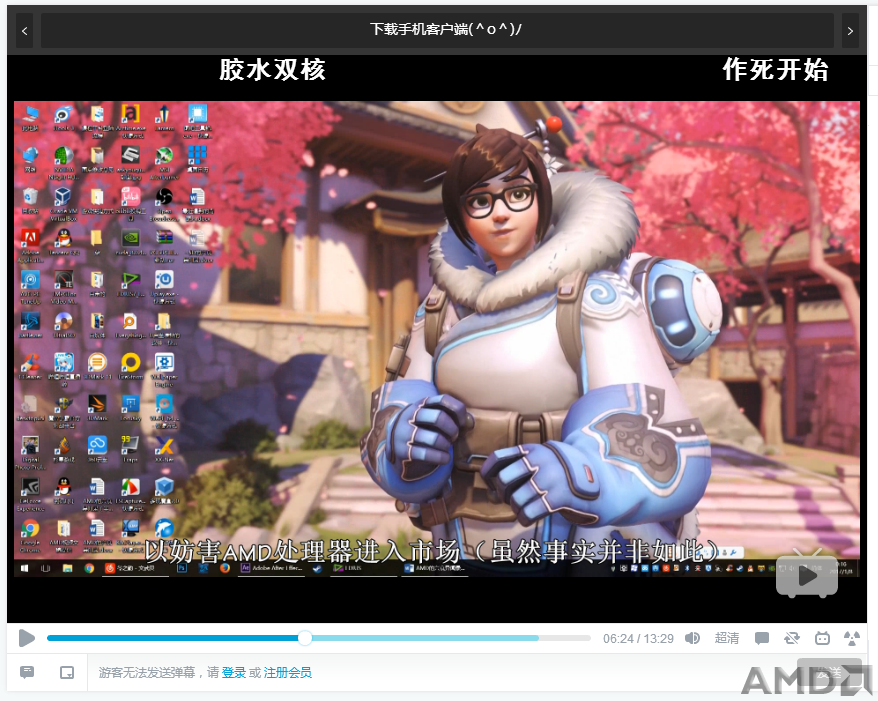Toggle danmaku display with the speech-bubble icon
The image size is (878, 701).
[x=762, y=638]
